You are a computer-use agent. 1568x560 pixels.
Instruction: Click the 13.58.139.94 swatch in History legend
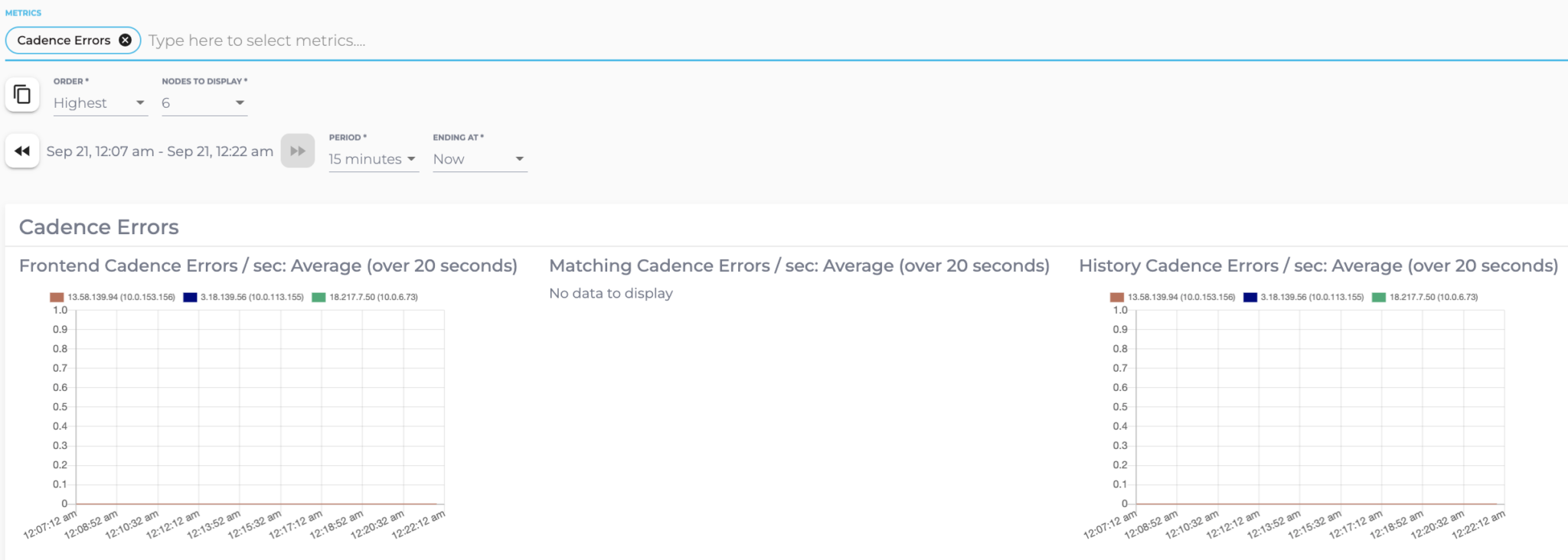pyautogui.click(x=1116, y=296)
